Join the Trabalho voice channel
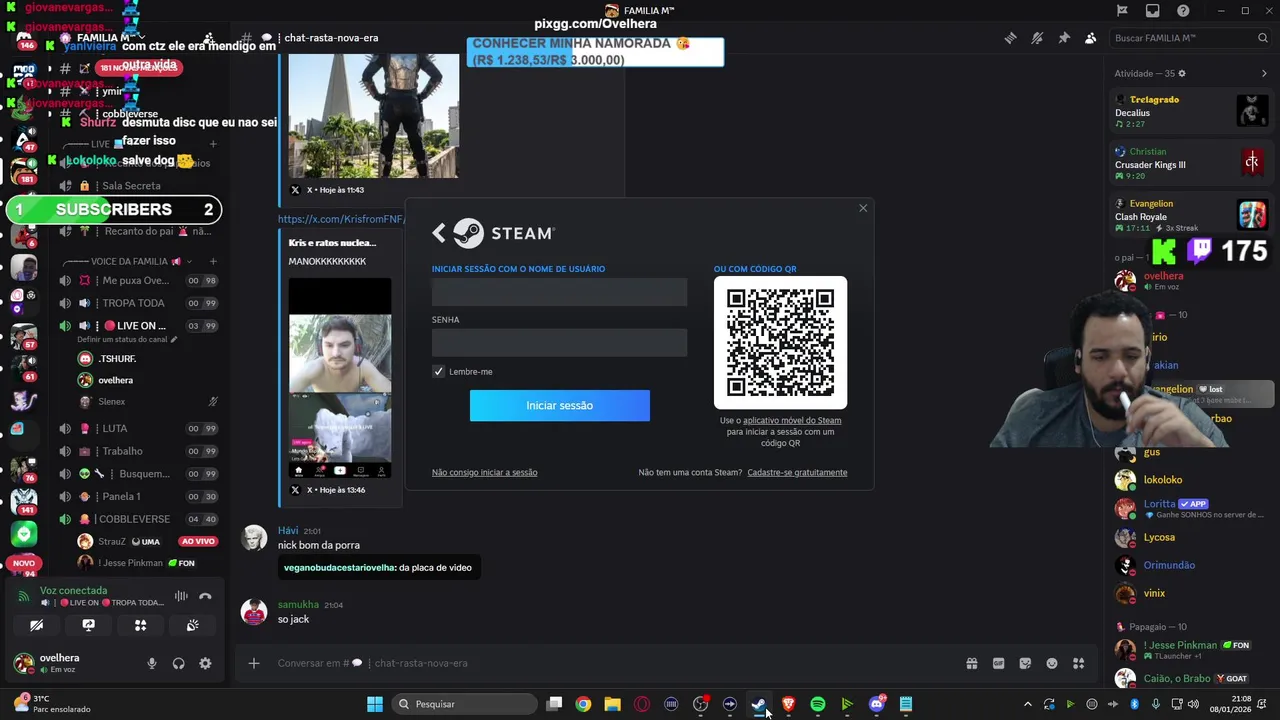The height and width of the screenshot is (720, 1280). (x=138, y=451)
